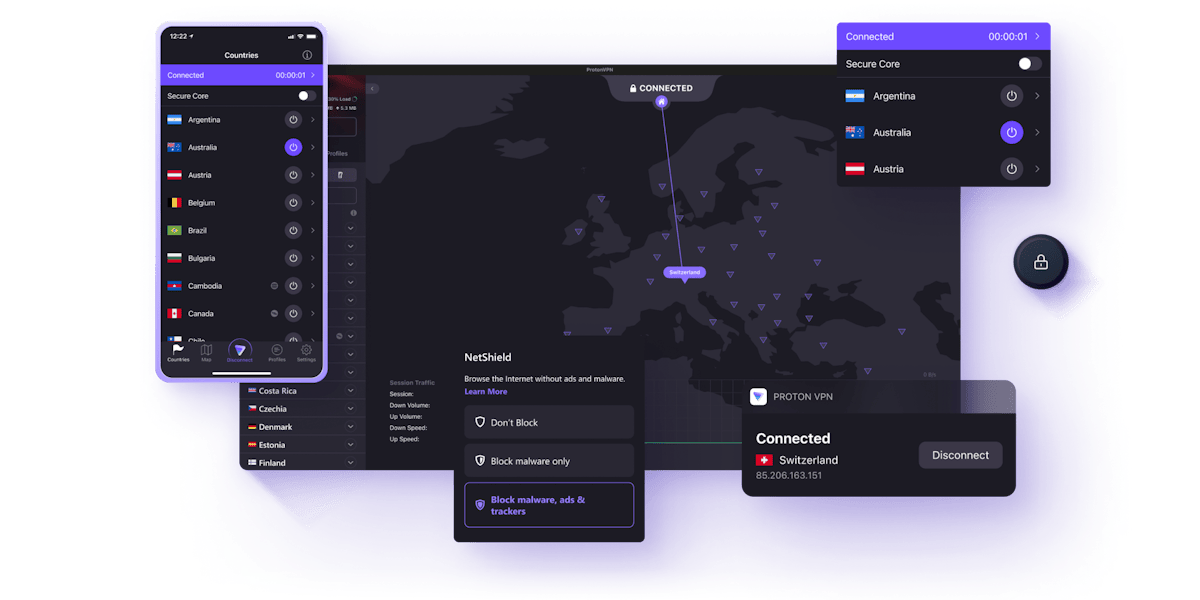
Task: Click the round padlock button
Action: 1041,262
